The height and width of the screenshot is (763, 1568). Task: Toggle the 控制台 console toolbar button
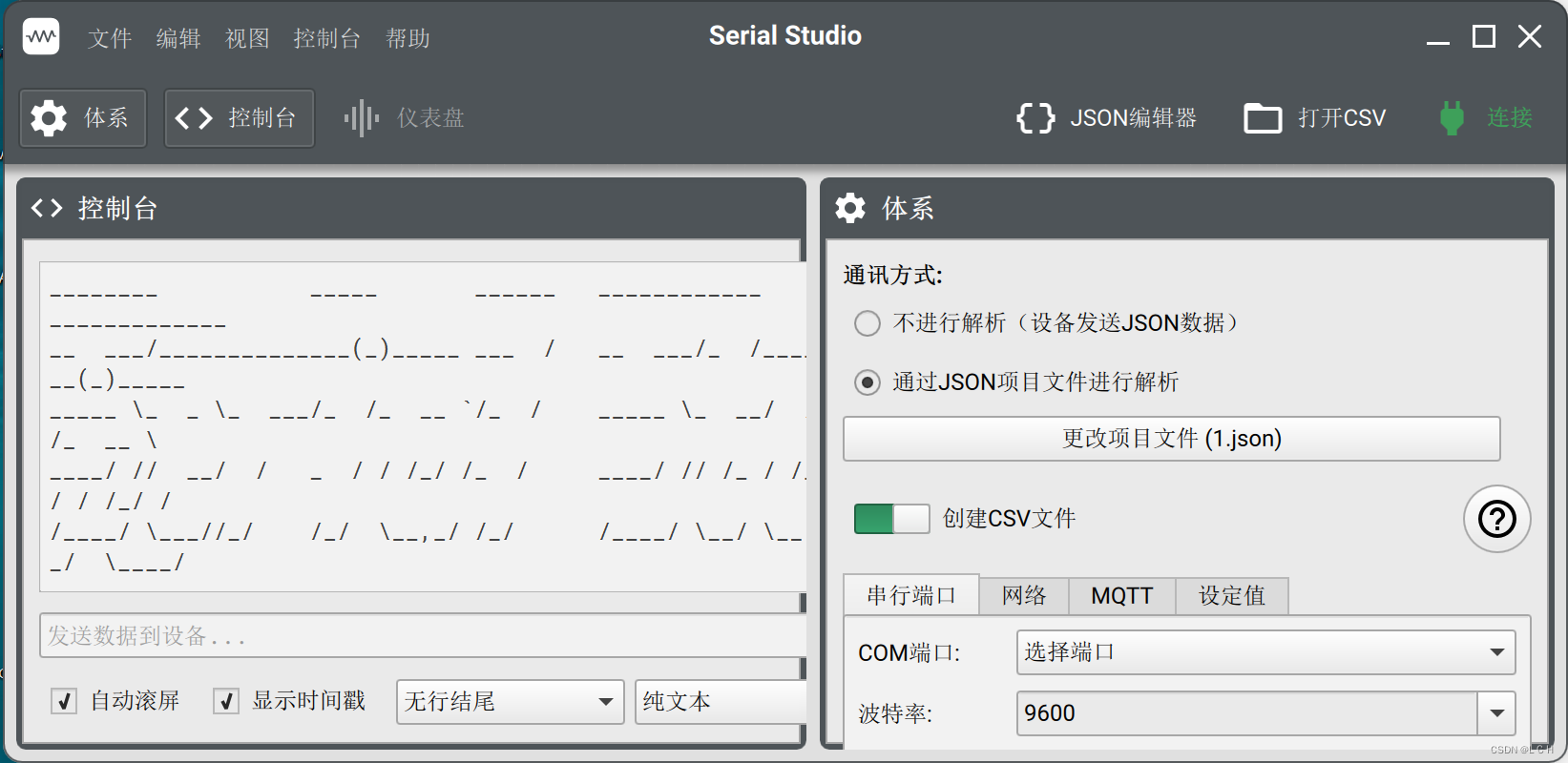pos(239,118)
